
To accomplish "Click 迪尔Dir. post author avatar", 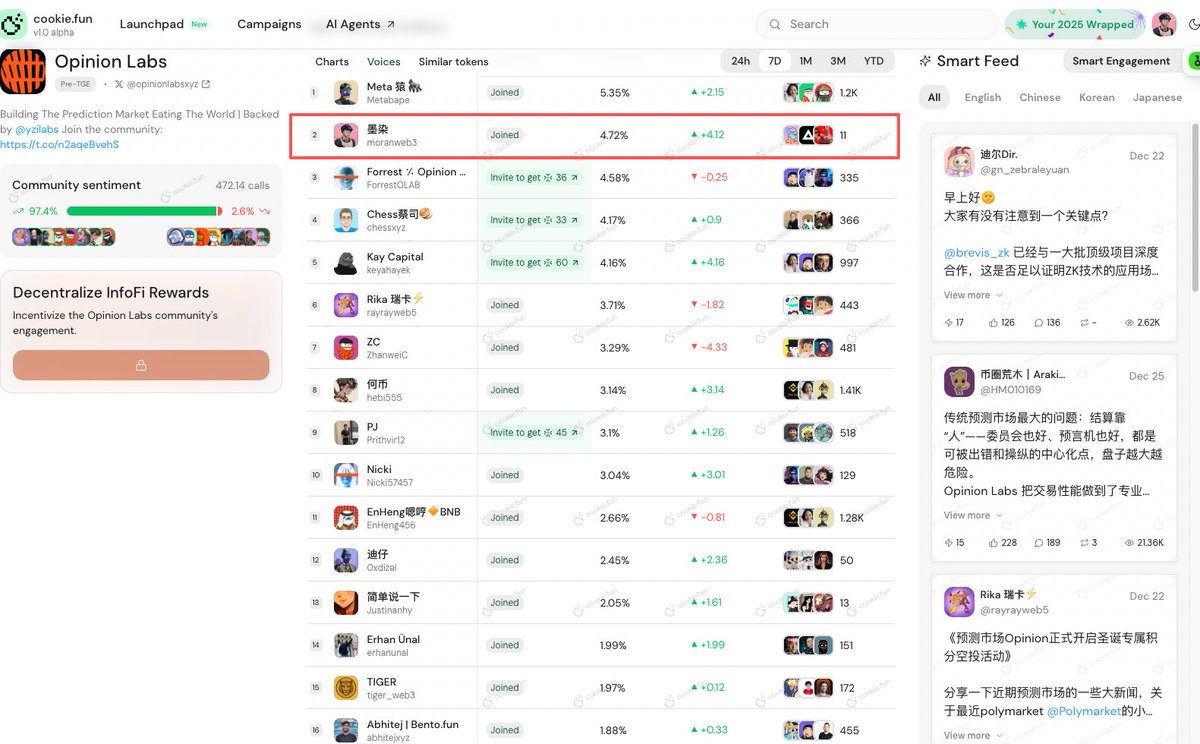I will click(x=959, y=162).
